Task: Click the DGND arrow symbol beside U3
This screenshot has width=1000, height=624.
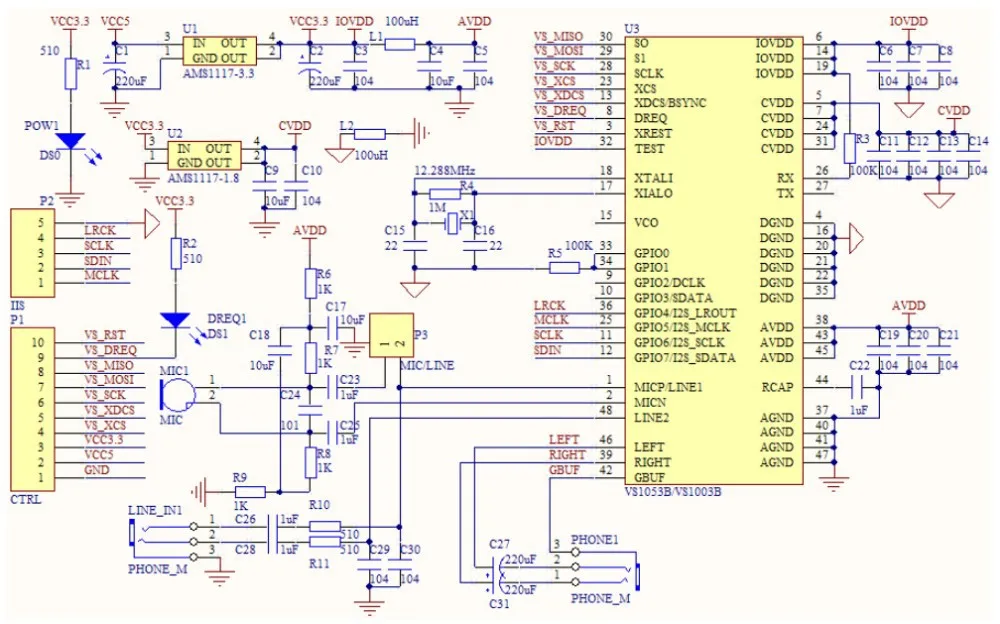Action: 857,239
